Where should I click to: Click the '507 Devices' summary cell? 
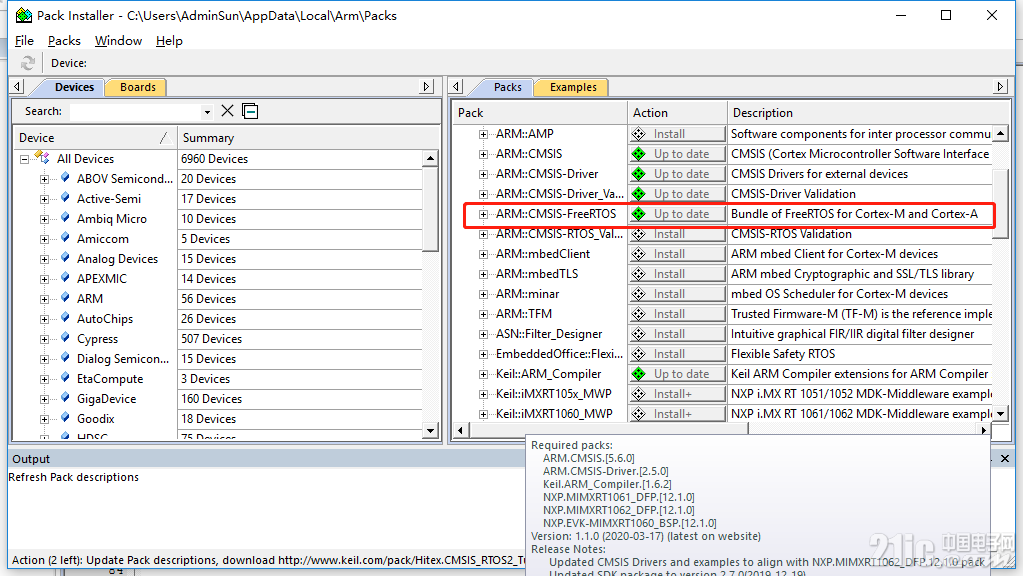click(x=211, y=339)
